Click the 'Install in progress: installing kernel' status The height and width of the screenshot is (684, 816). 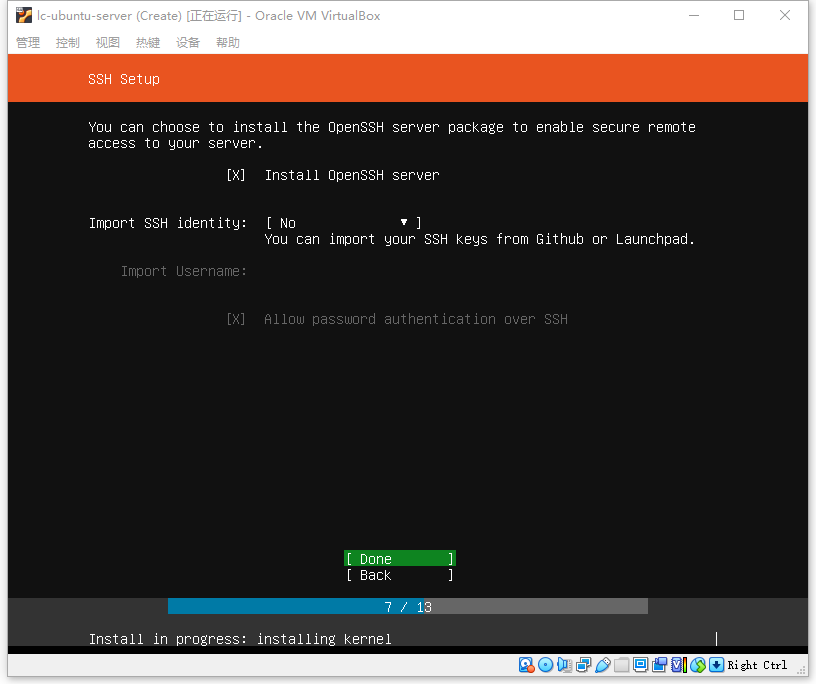pyautogui.click(x=240, y=639)
